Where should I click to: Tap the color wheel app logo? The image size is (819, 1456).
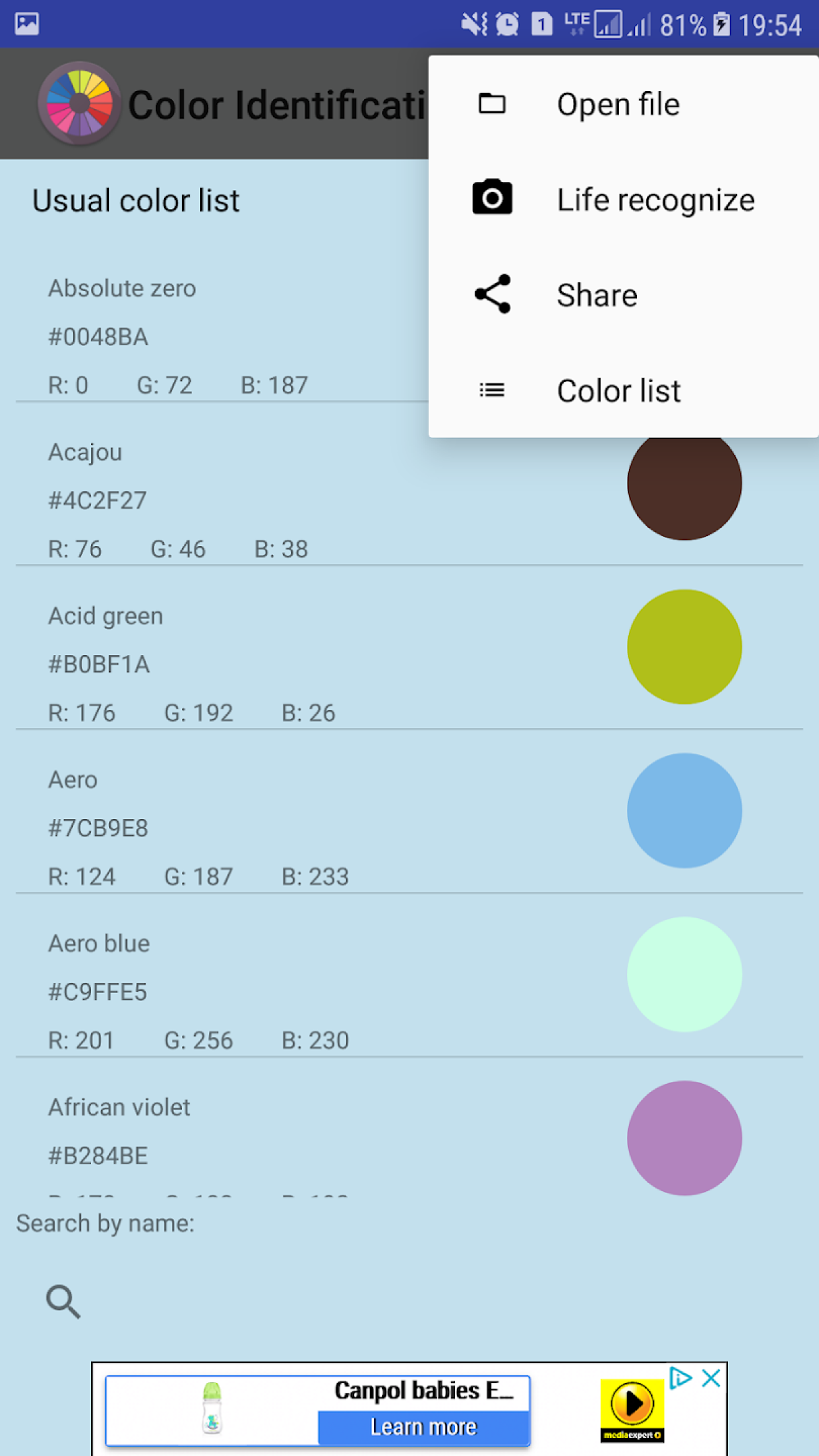80,103
